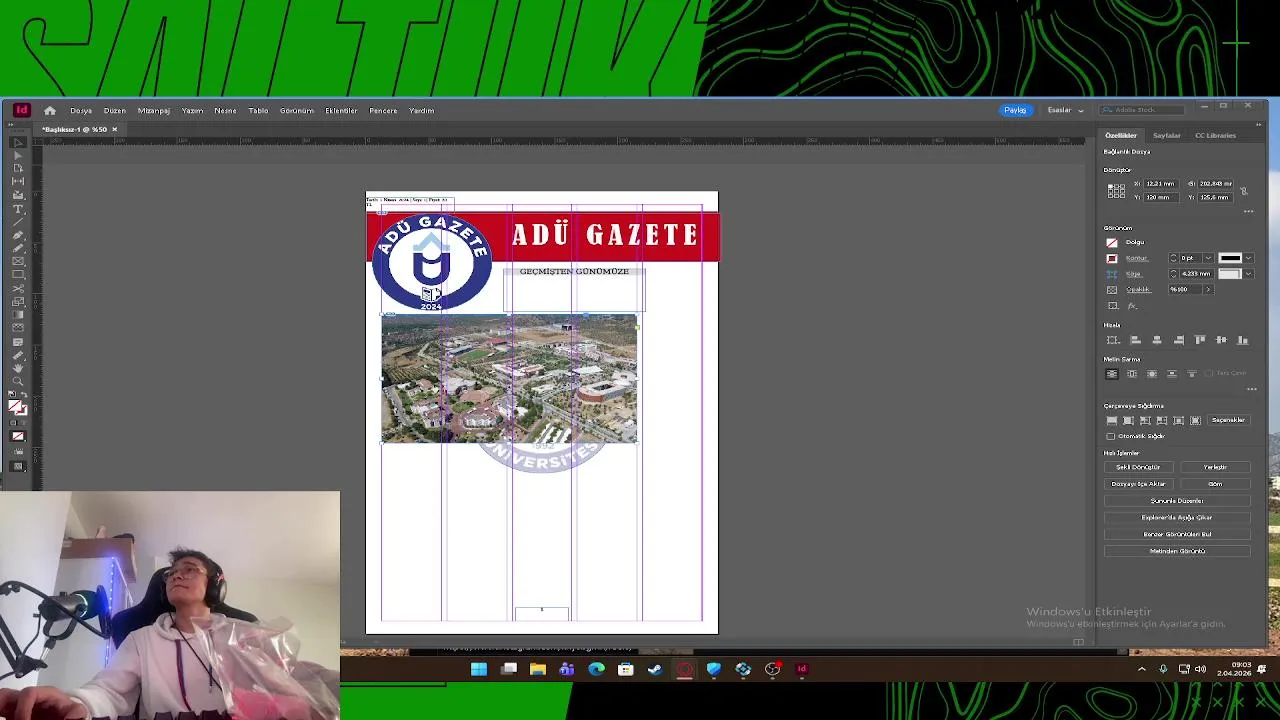Screen dimensions: 1280x720
Task: Switch to the Sayfalar tab
Action: point(1167,135)
